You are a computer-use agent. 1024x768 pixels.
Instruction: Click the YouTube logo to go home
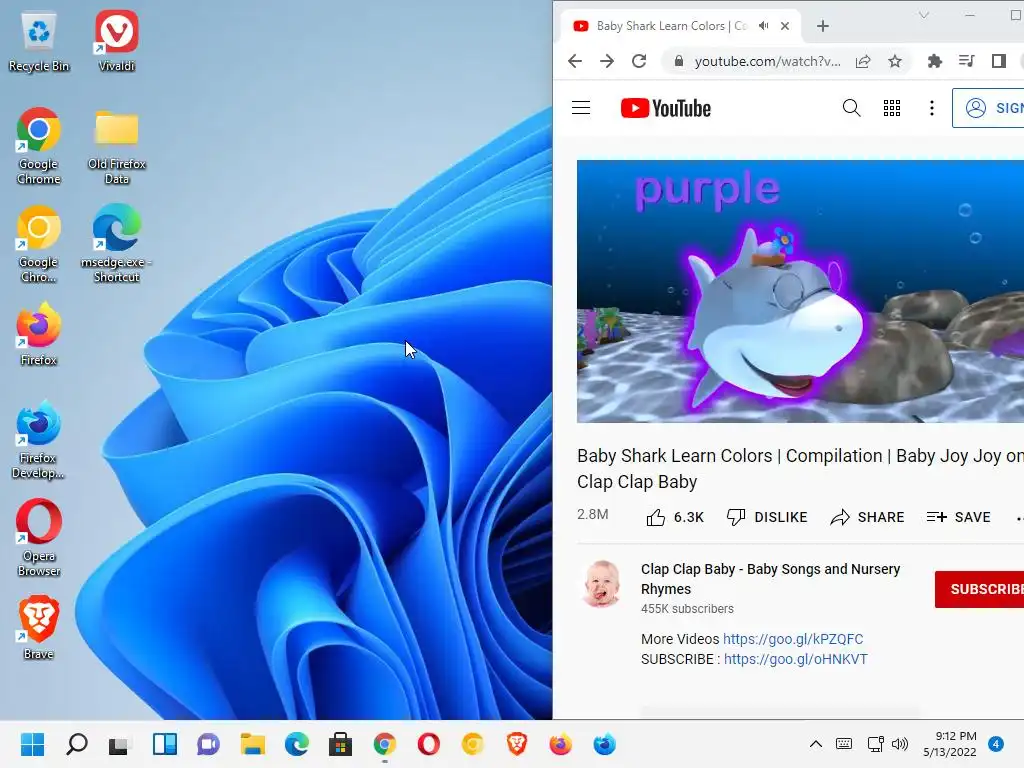coord(665,108)
